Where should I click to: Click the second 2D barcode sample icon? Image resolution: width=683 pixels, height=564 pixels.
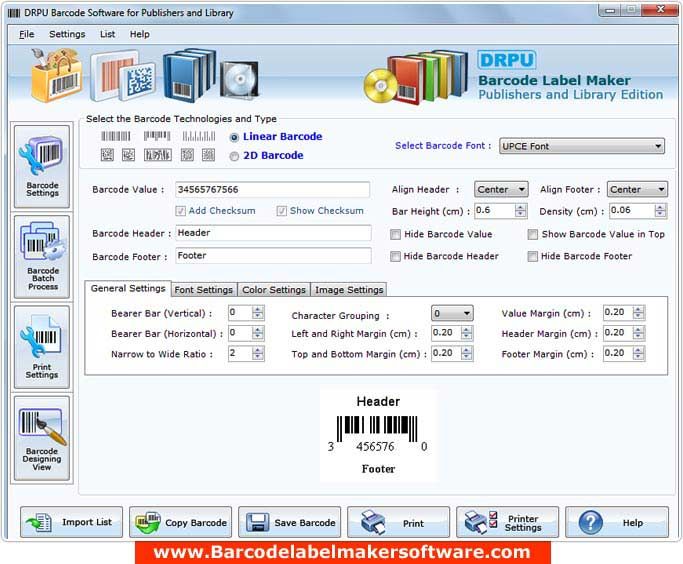[x=128, y=155]
